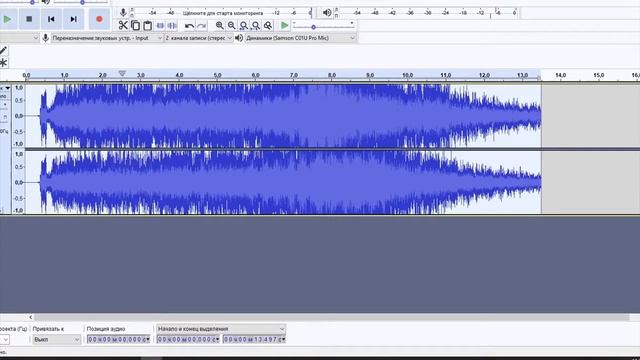Start recording with the red Record button
640x360 pixels.
pos(99,19)
